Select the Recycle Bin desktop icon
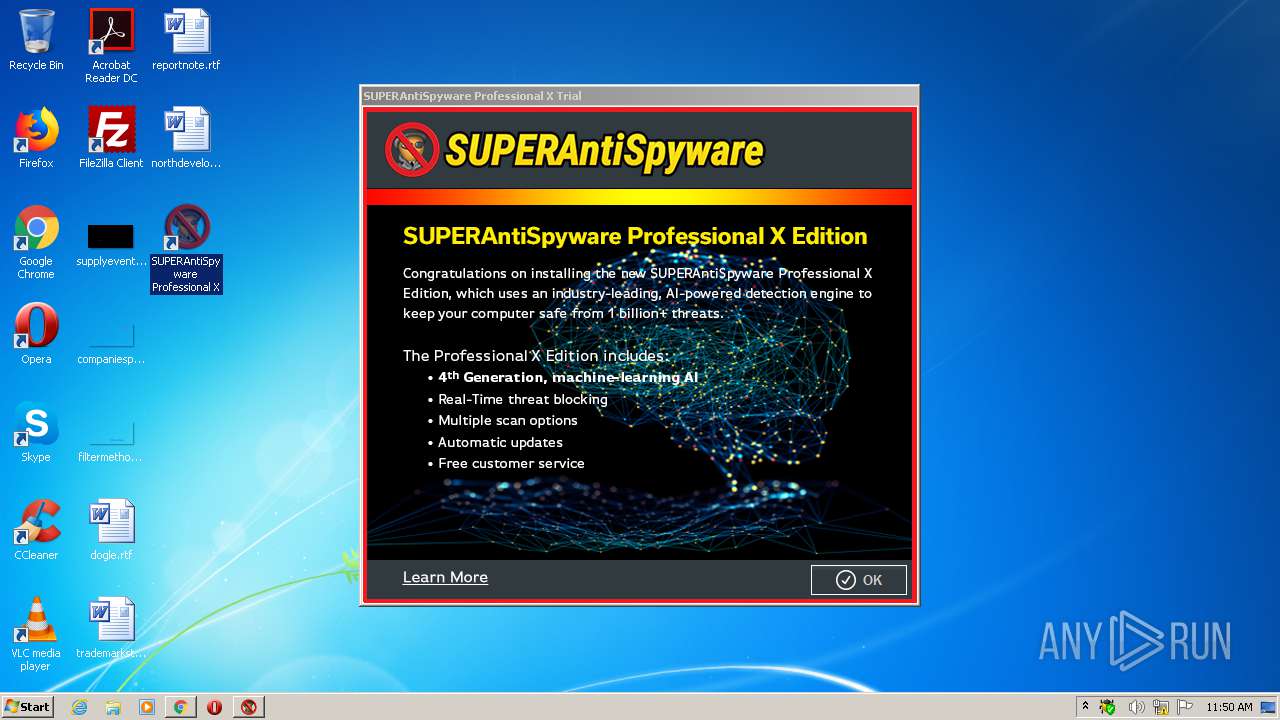This screenshot has height=720, width=1280. pyautogui.click(x=36, y=40)
